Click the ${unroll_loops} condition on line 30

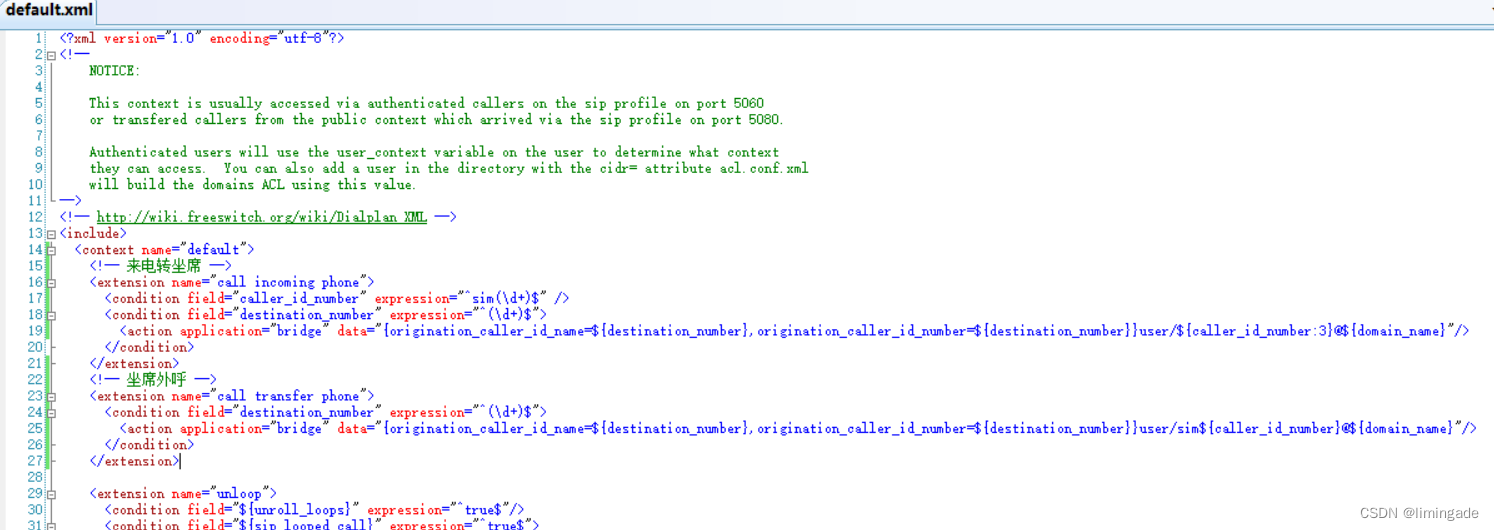314,510
